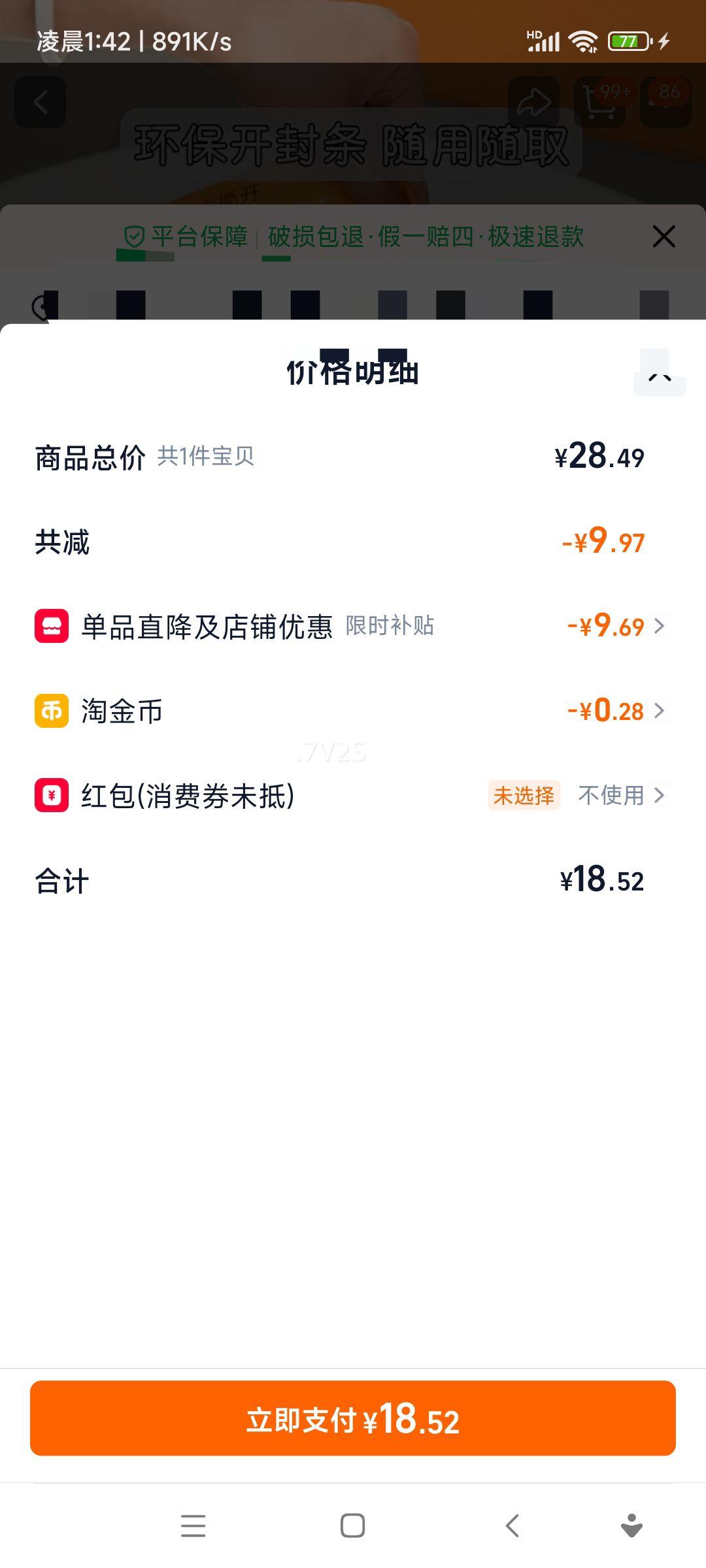706x1568 pixels.
Task: Tap the red envelope 红包 icon
Action: click(x=52, y=795)
